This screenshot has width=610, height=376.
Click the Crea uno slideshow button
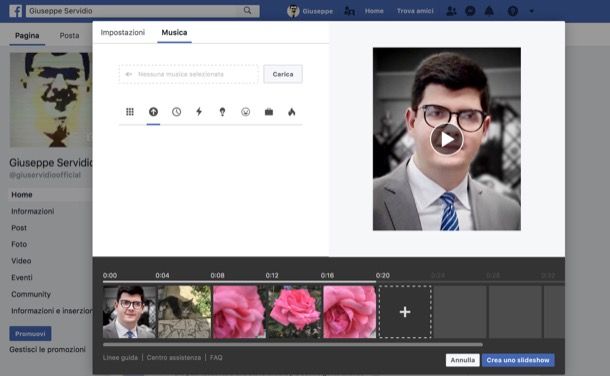click(x=518, y=360)
